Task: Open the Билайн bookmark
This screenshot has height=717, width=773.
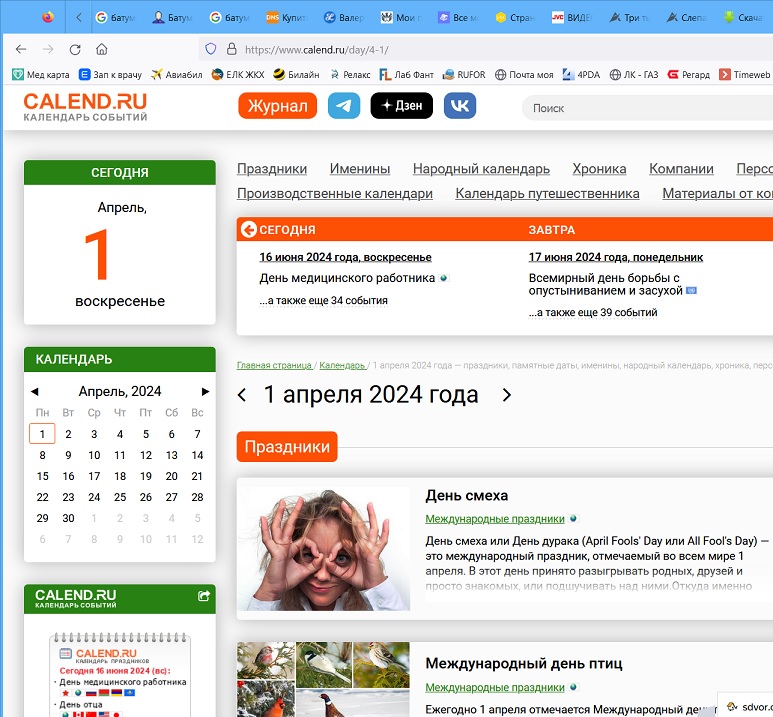Action: pos(296,74)
